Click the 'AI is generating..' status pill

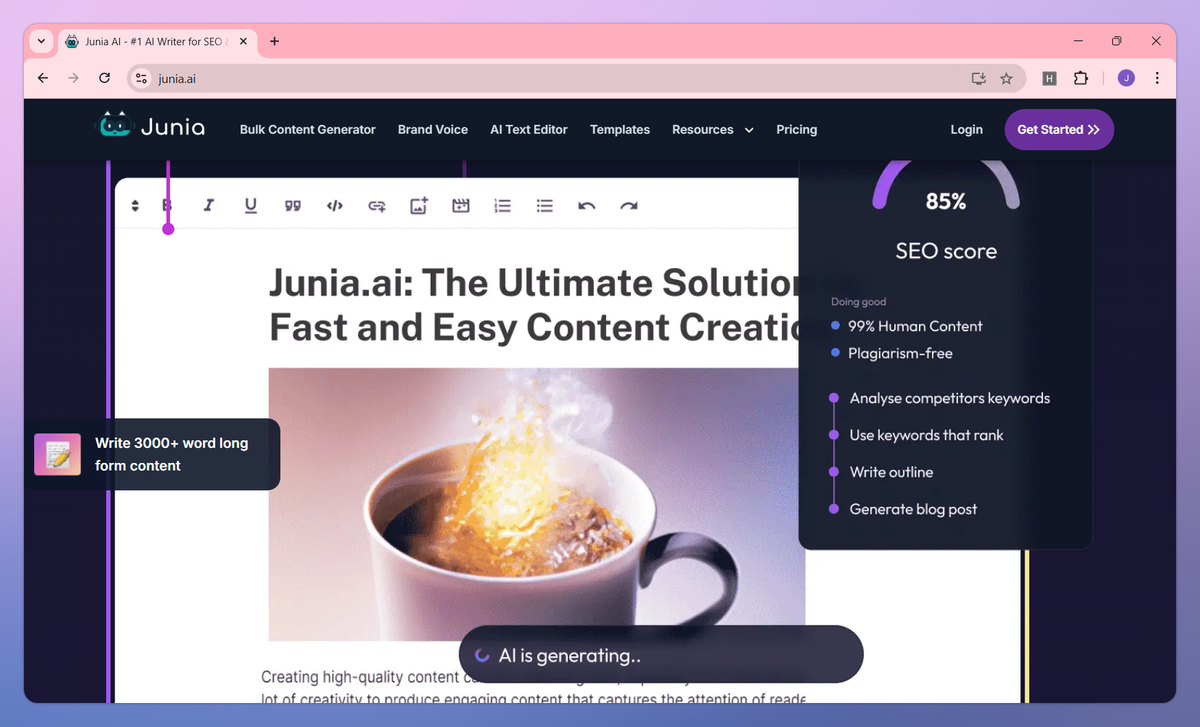661,655
